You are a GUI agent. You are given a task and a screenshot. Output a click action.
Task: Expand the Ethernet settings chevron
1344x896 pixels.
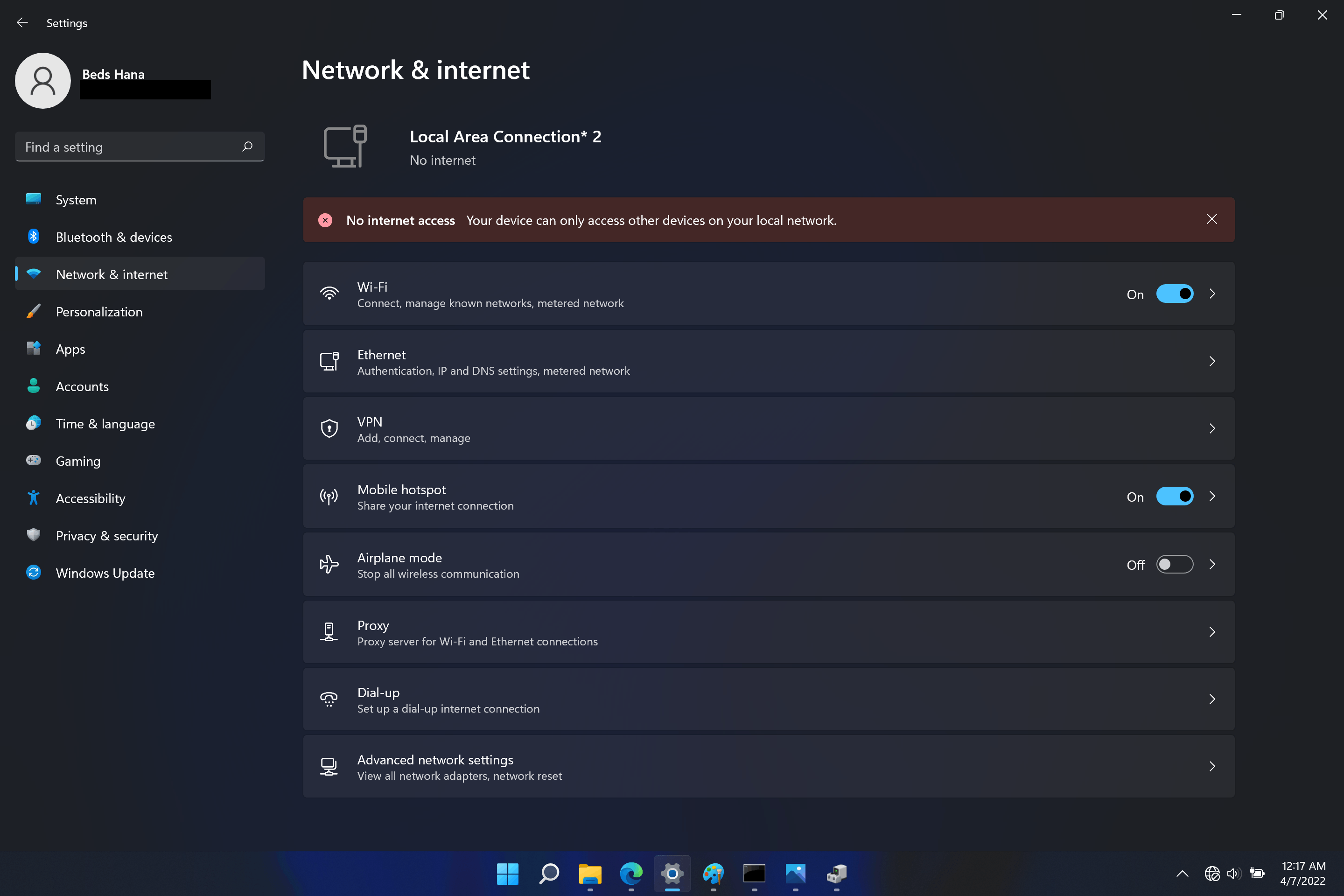click(x=1212, y=361)
